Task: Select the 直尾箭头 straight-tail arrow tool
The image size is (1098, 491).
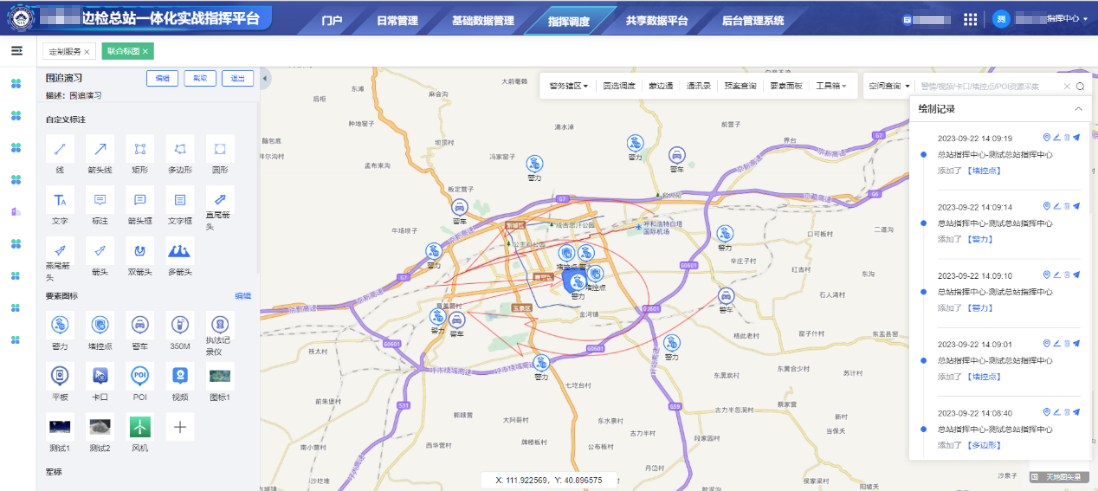Action: 220,200
